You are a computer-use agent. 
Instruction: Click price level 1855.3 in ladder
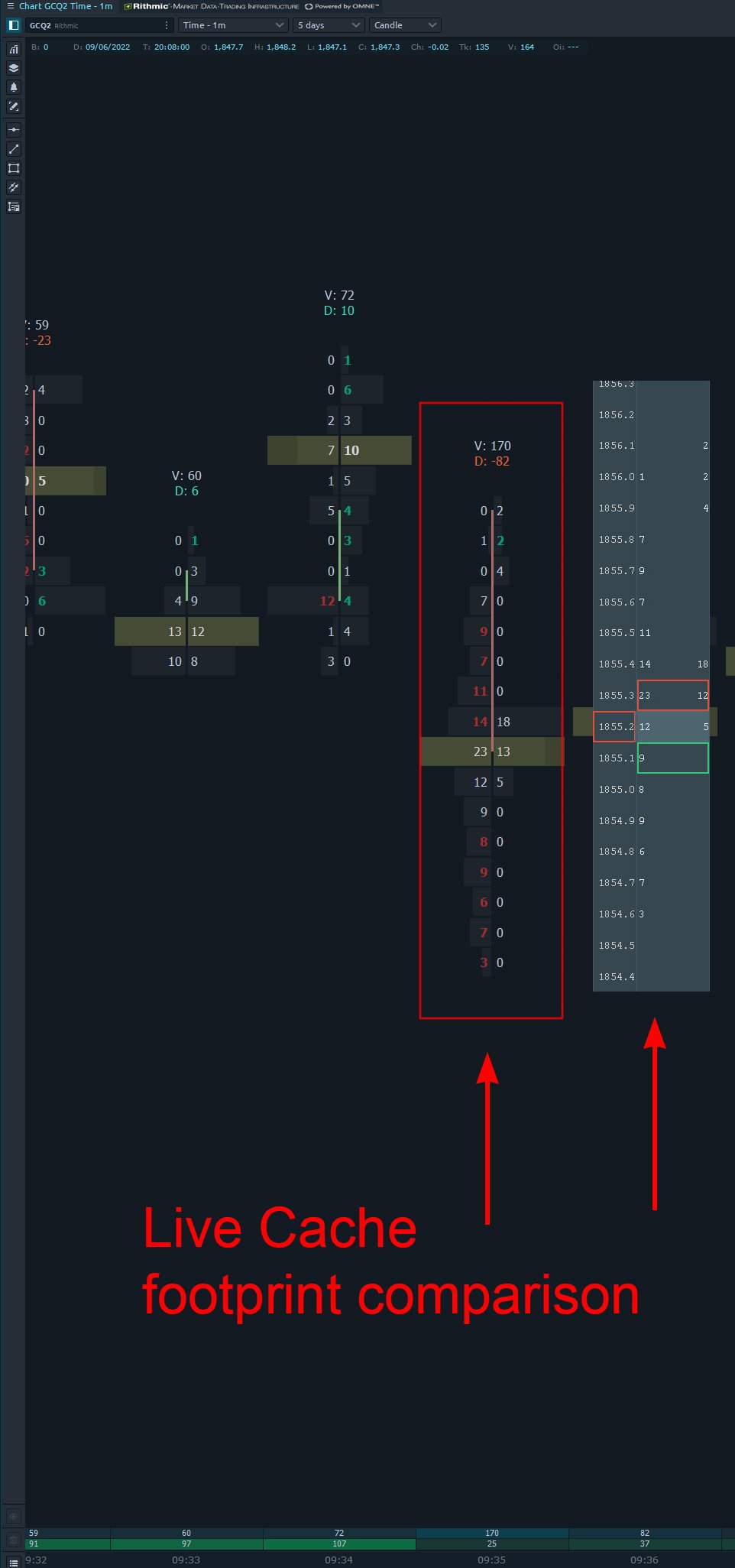pyautogui.click(x=616, y=696)
